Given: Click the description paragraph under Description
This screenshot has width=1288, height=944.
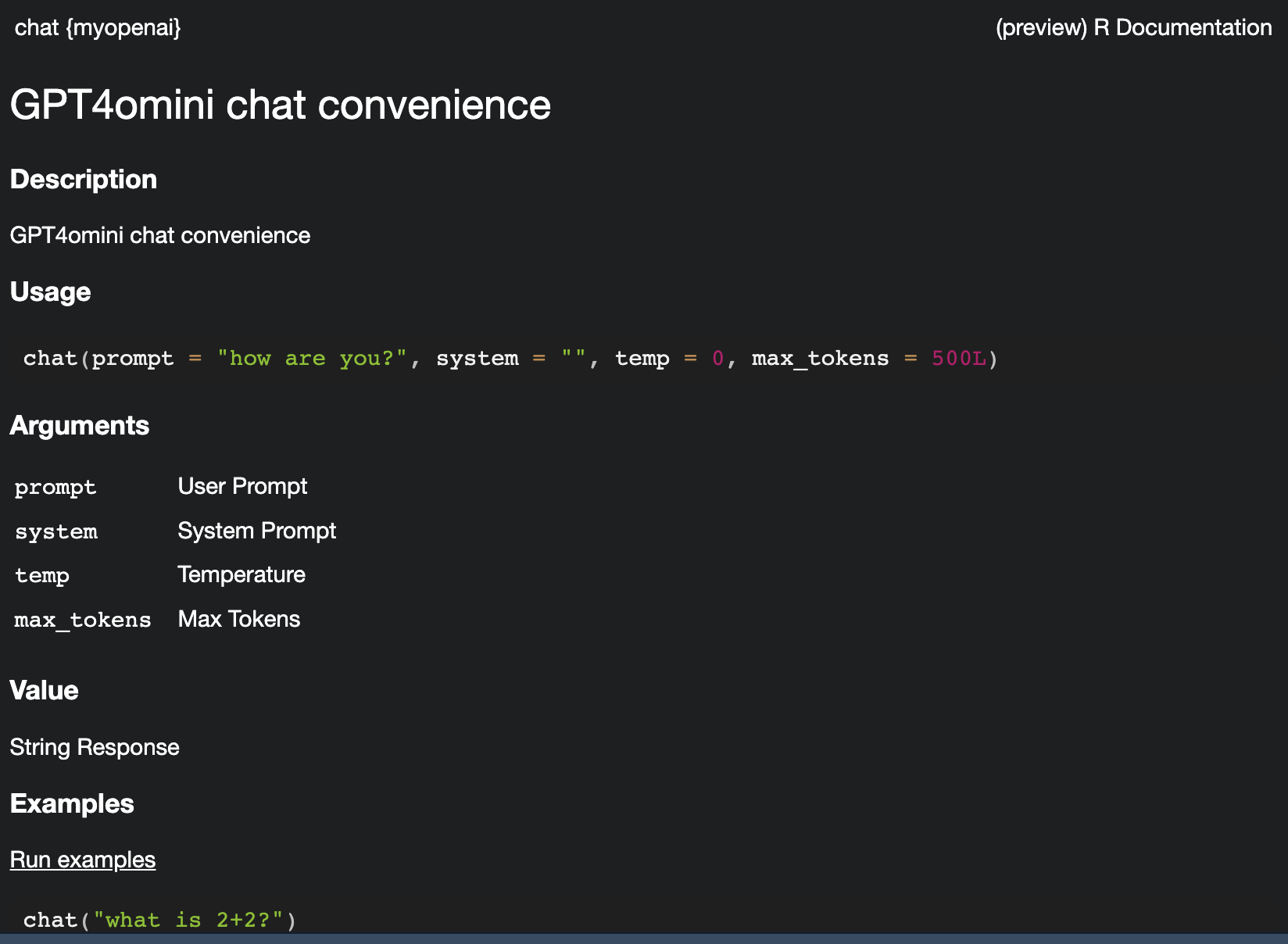Looking at the screenshot, I should pos(160,235).
